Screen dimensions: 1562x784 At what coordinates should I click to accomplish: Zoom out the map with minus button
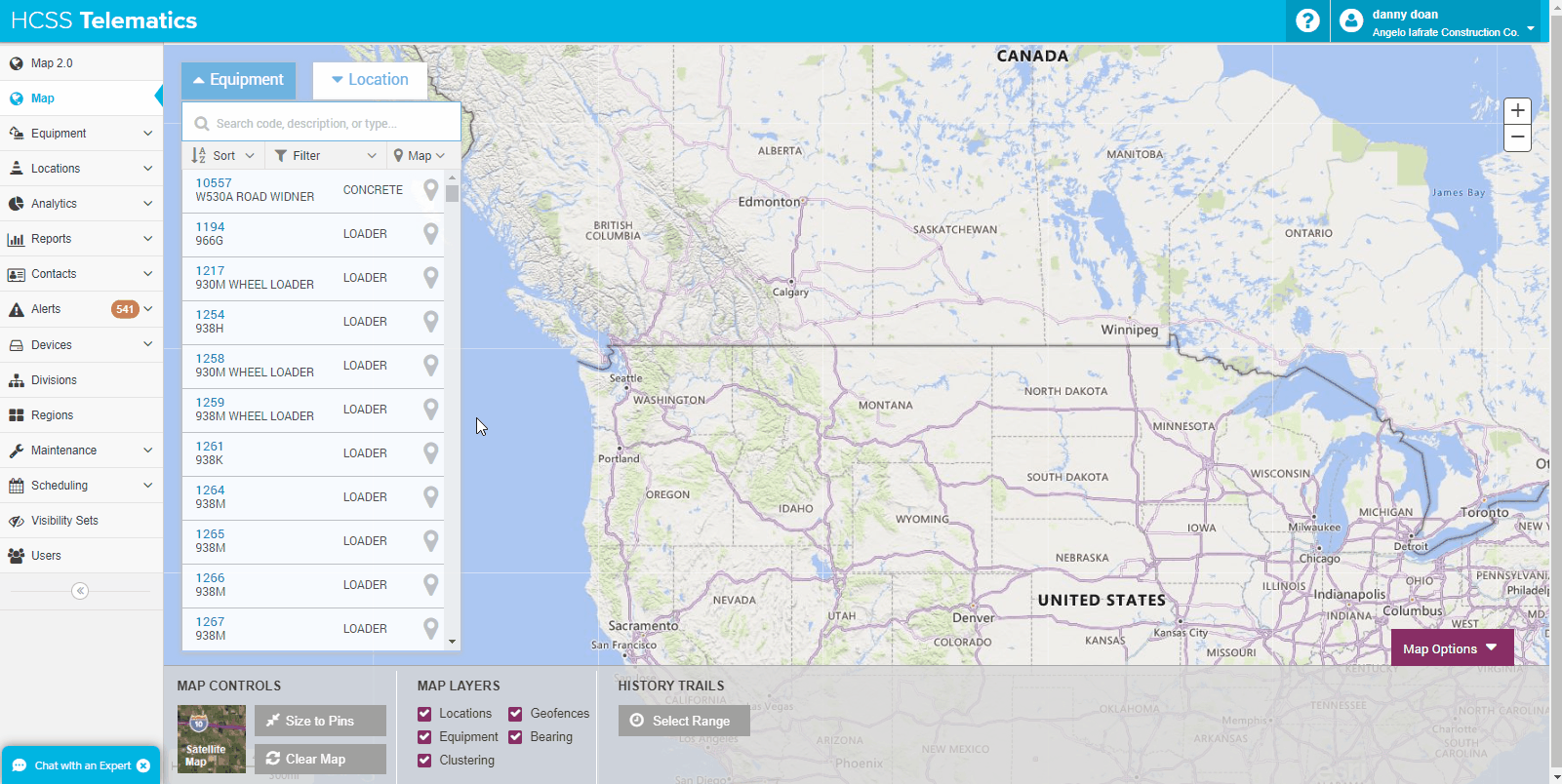(1517, 137)
